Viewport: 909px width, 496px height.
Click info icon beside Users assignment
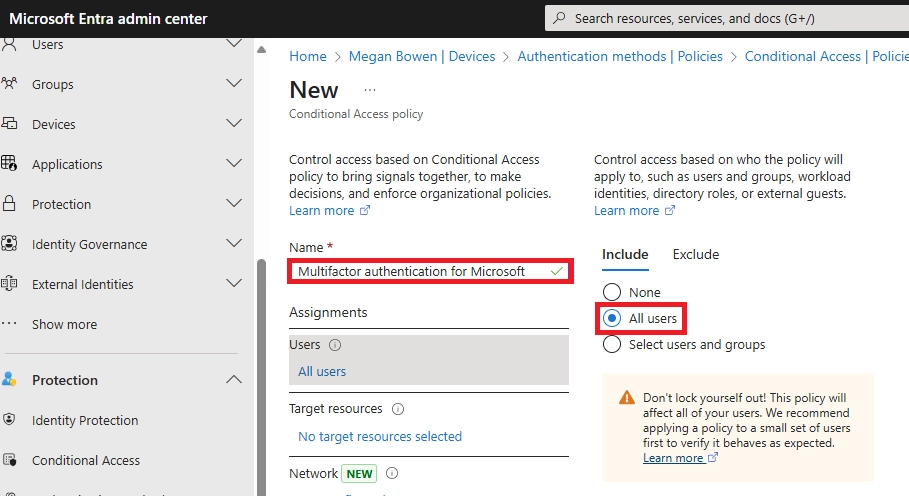tap(335, 345)
